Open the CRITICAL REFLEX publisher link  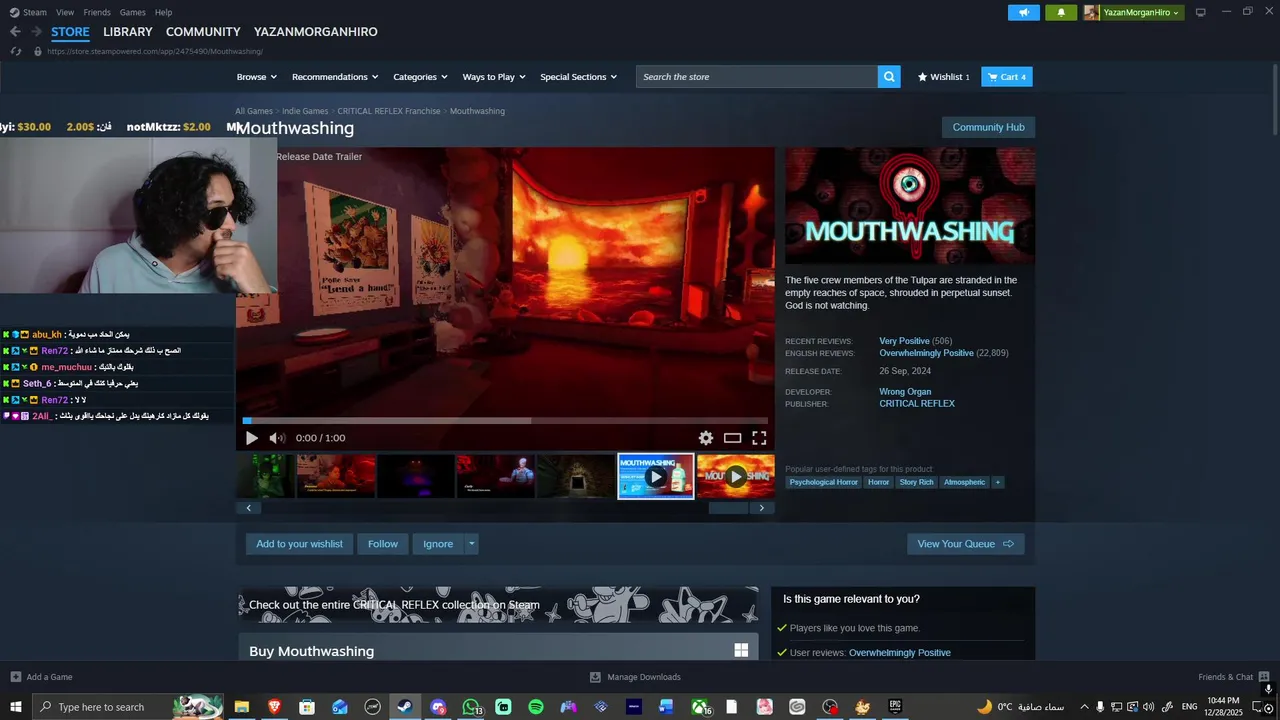click(917, 404)
